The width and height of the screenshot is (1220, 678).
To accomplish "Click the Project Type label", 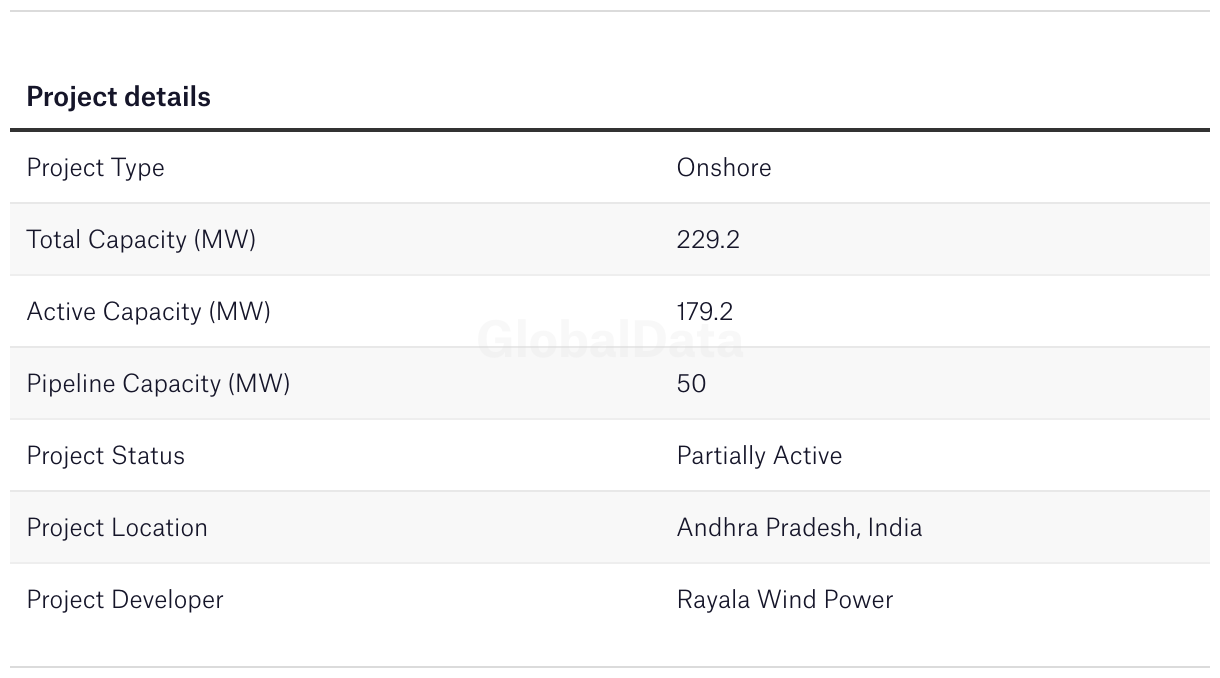I will tap(95, 168).
